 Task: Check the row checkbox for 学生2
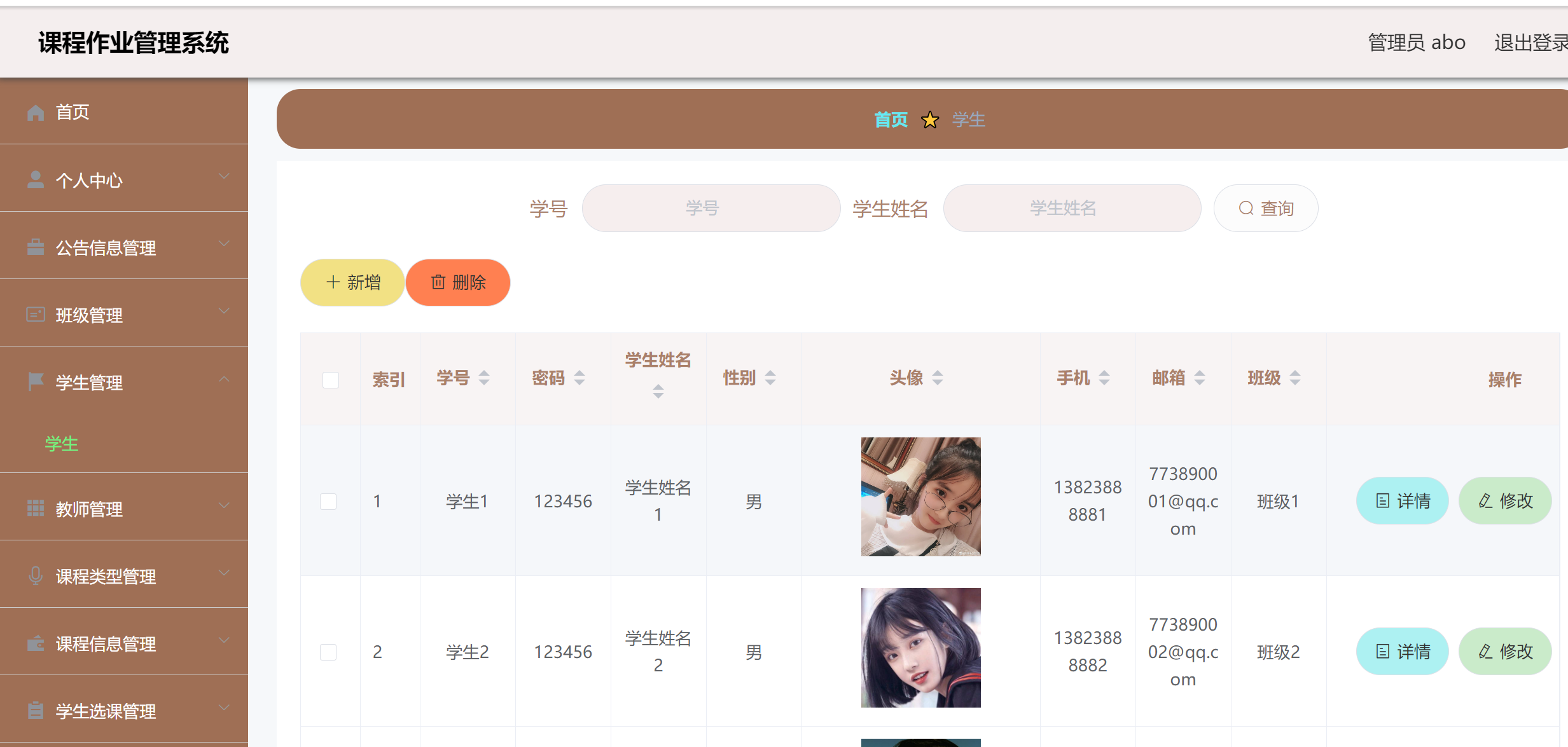coord(328,652)
